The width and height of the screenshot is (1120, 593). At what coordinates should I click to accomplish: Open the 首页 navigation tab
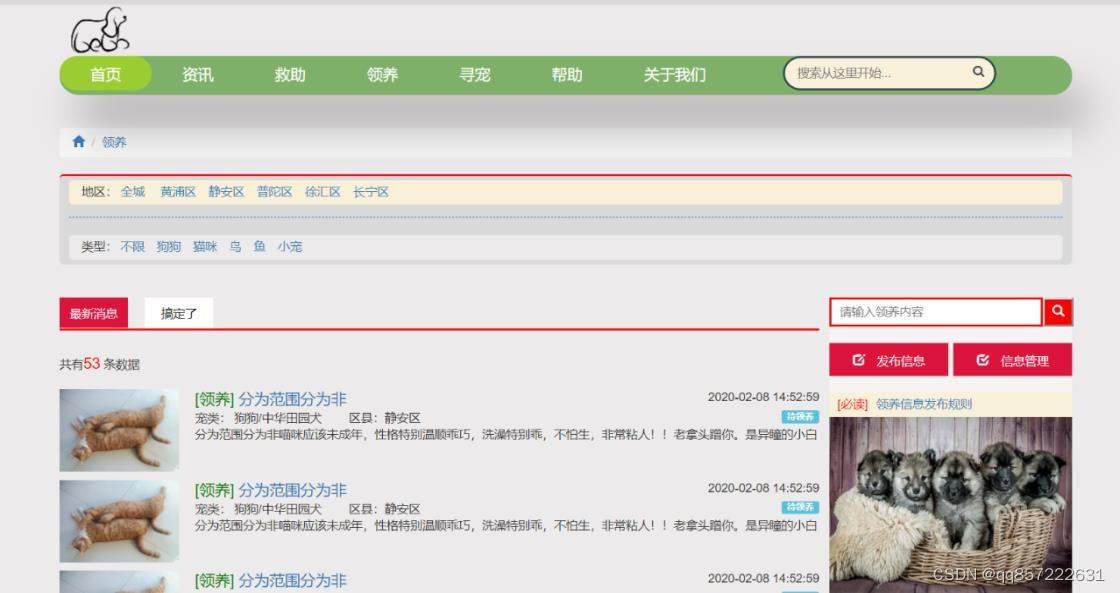pos(106,74)
